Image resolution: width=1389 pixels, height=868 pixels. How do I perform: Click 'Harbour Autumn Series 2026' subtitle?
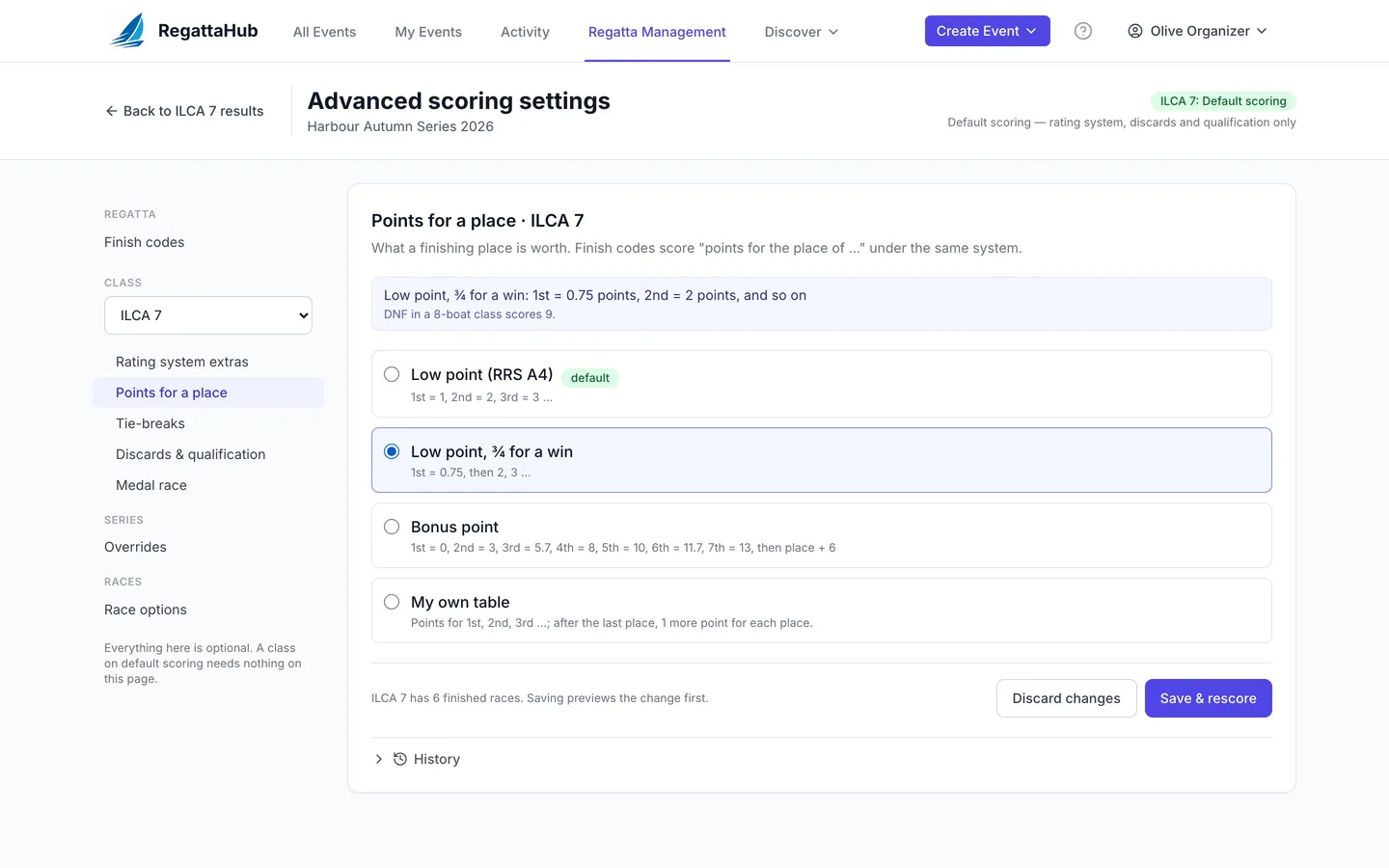click(x=400, y=126)
